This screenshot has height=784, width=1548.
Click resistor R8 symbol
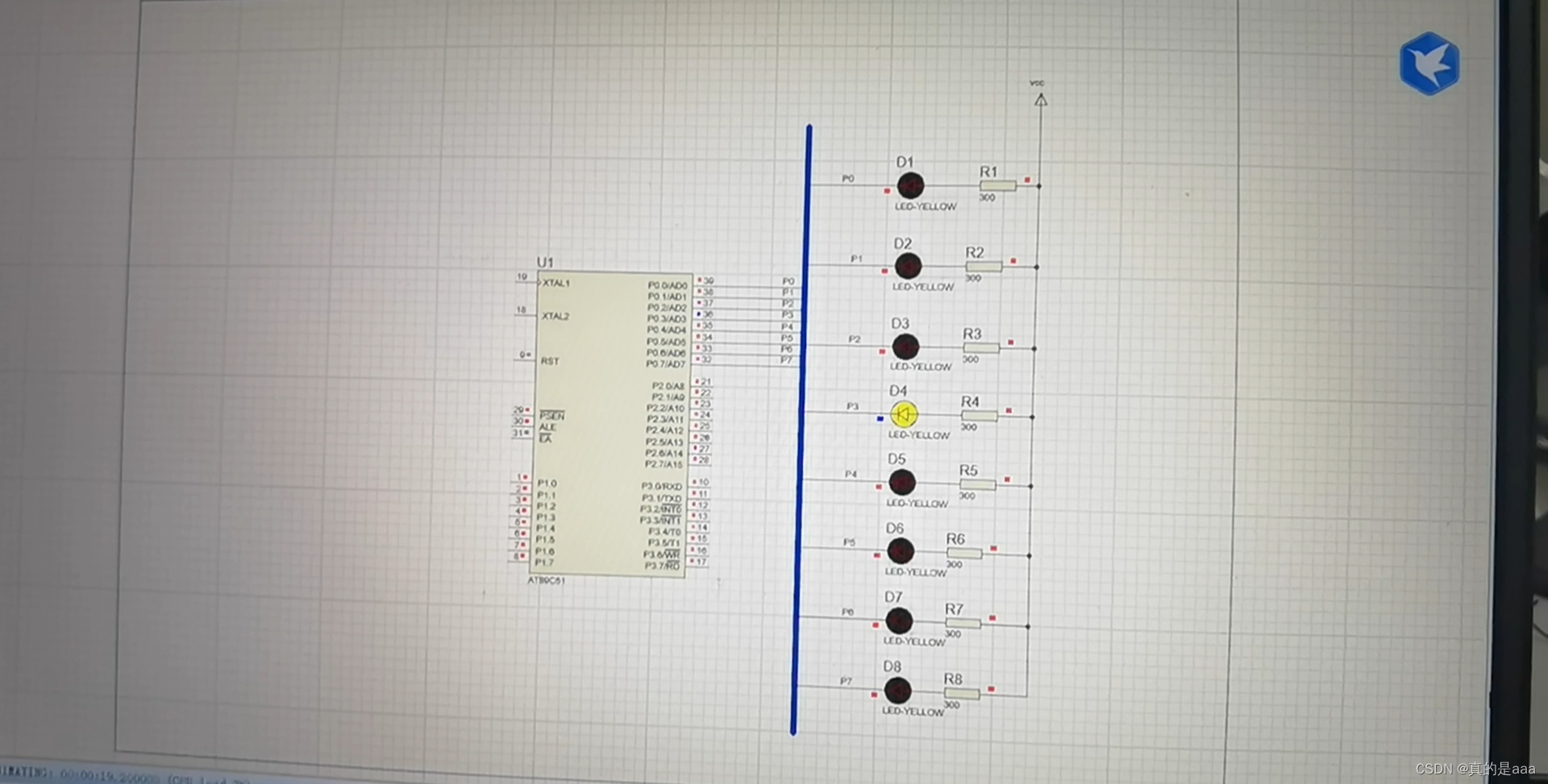(x=962, y=693)
